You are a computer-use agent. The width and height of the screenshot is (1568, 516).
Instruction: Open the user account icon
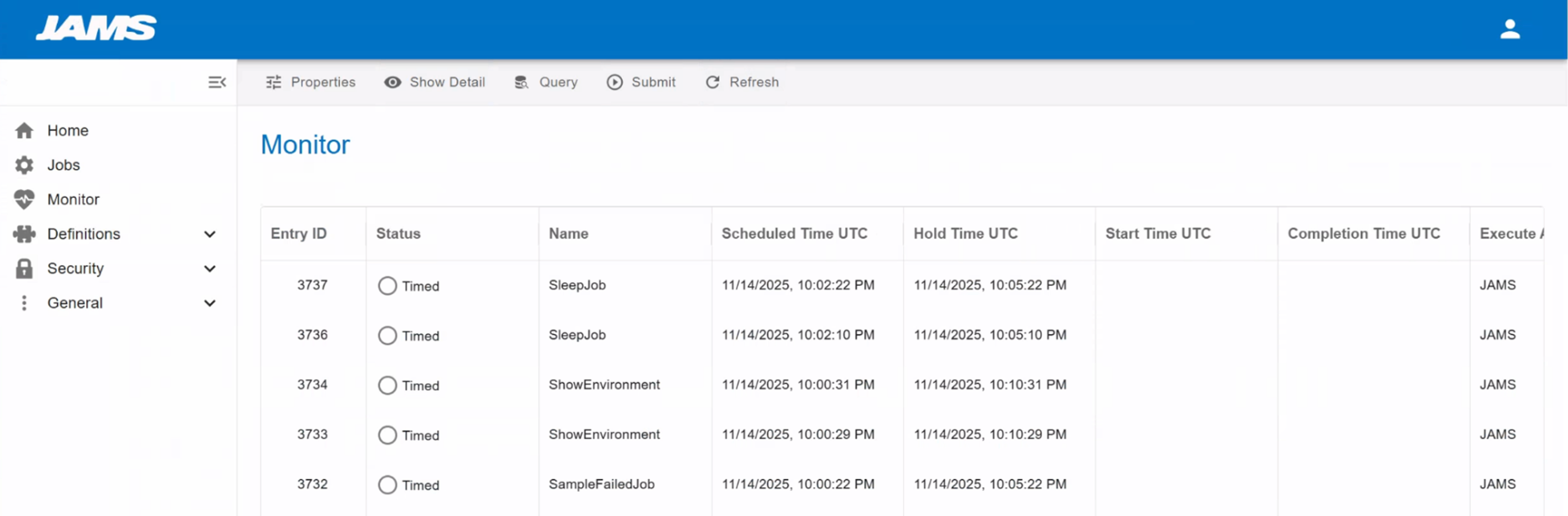point(1509,29)
